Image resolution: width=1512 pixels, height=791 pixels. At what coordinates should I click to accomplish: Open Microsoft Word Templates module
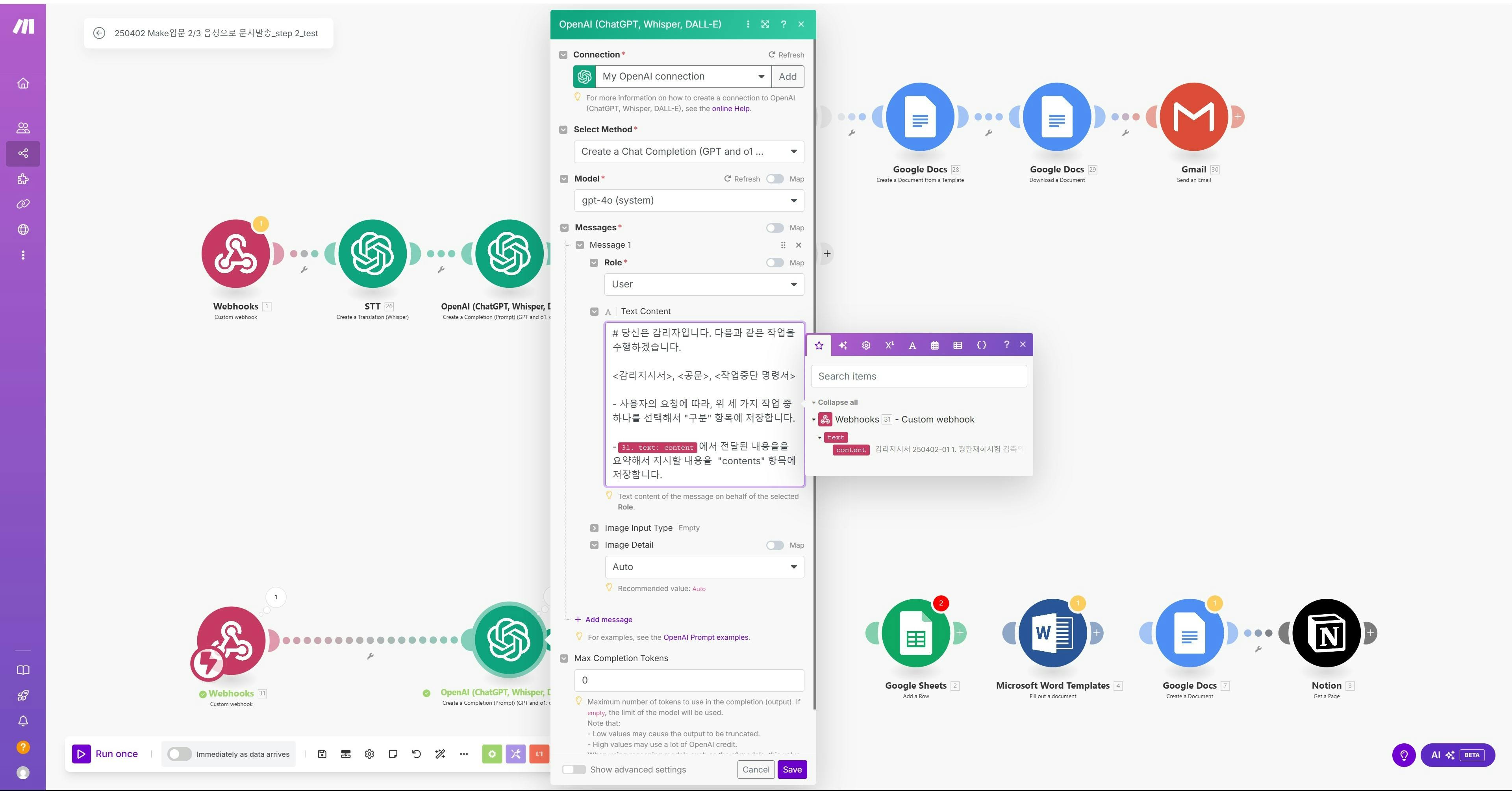tap(1052, 633)
